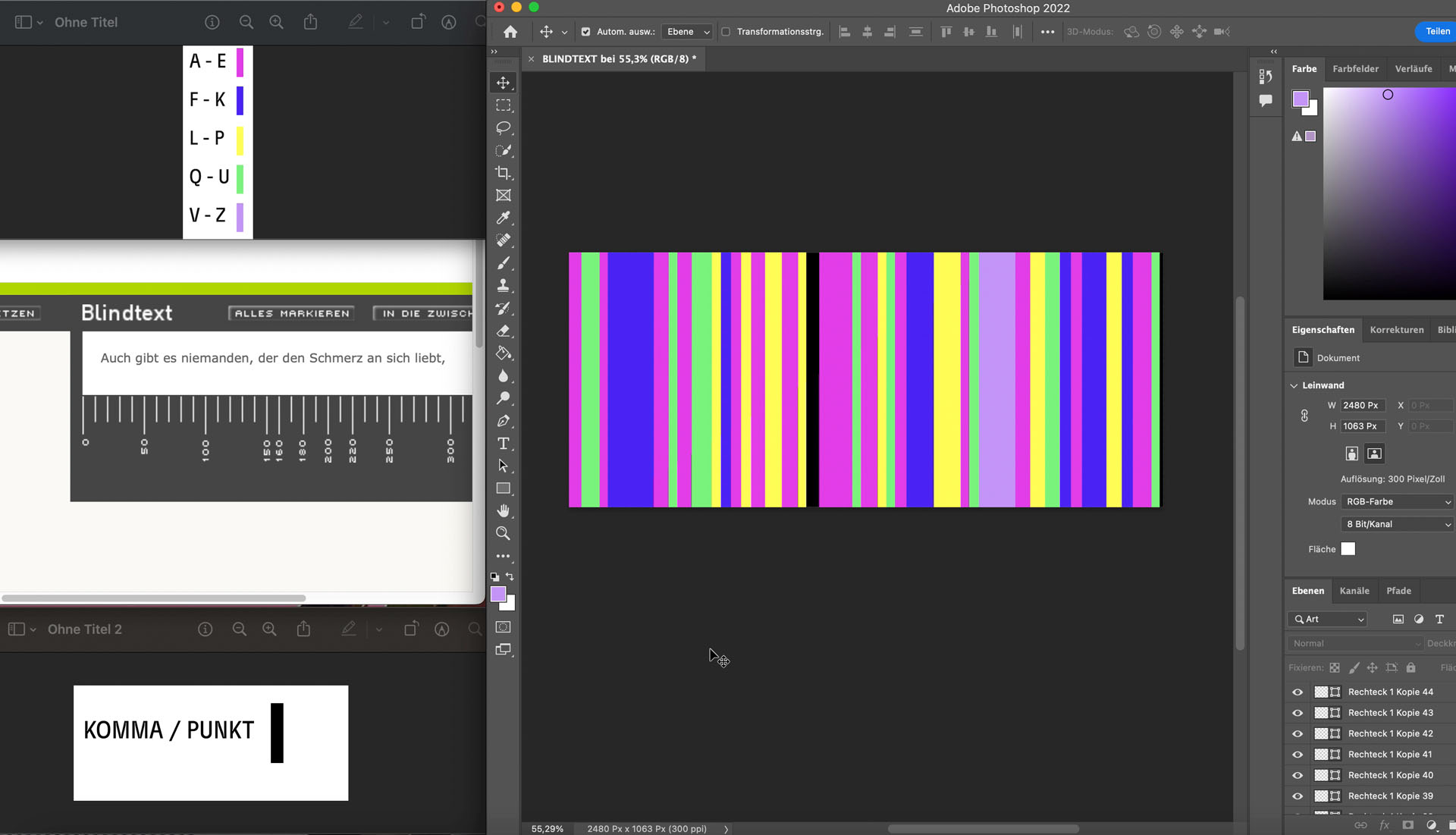Set canvas to portrait orientation
The height and width of the screenshot is (835, 1456).
(1351, 454)
